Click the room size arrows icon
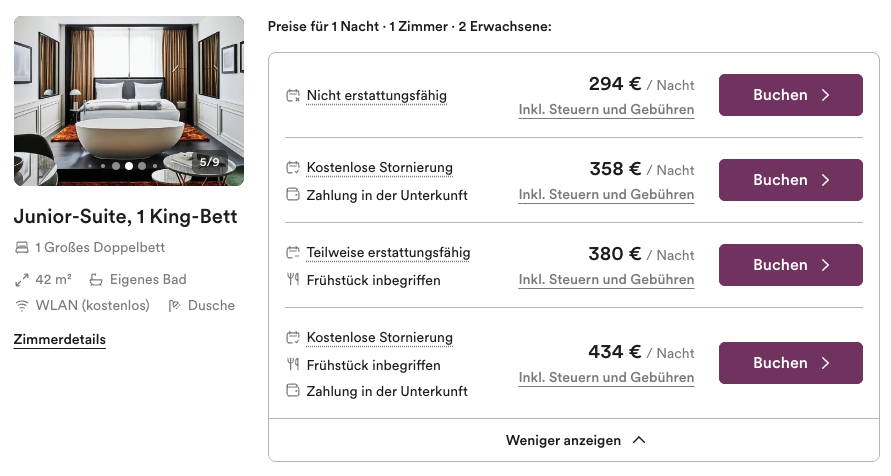The height and width of the screenshot is (476, 891). click(22, 280)
